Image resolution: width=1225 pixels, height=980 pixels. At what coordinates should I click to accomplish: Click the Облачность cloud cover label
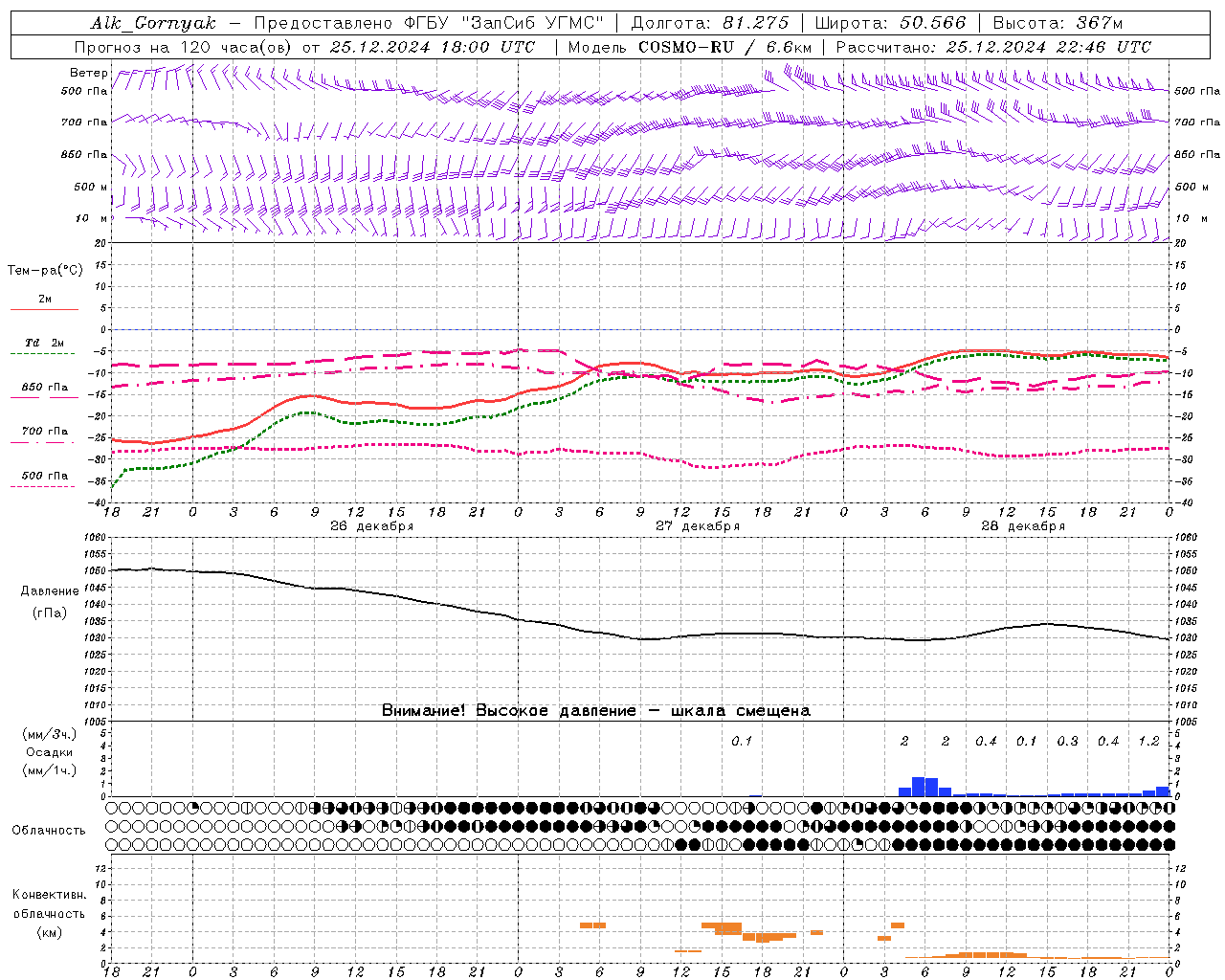click(x=49, y=831)
